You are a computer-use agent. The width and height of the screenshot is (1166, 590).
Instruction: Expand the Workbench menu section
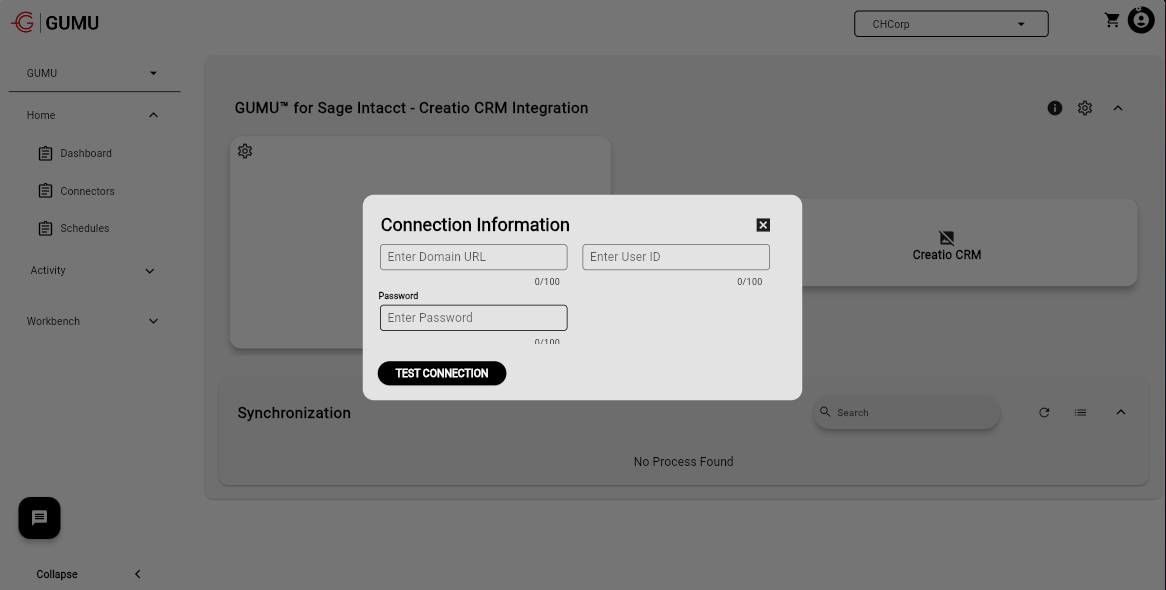[153, 321]
